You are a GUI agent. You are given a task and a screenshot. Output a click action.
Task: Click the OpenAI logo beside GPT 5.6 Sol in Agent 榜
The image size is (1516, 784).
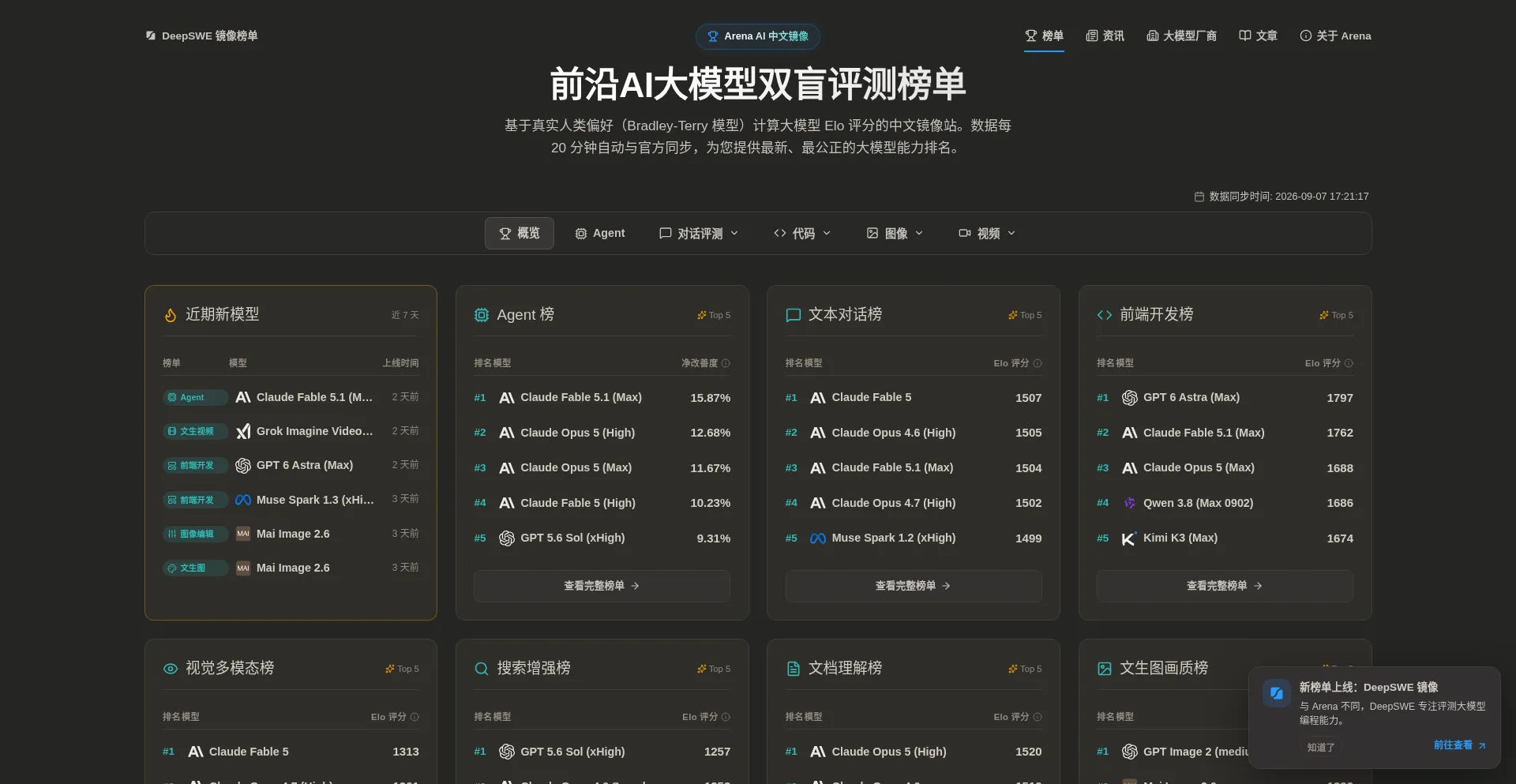[507, 538]
